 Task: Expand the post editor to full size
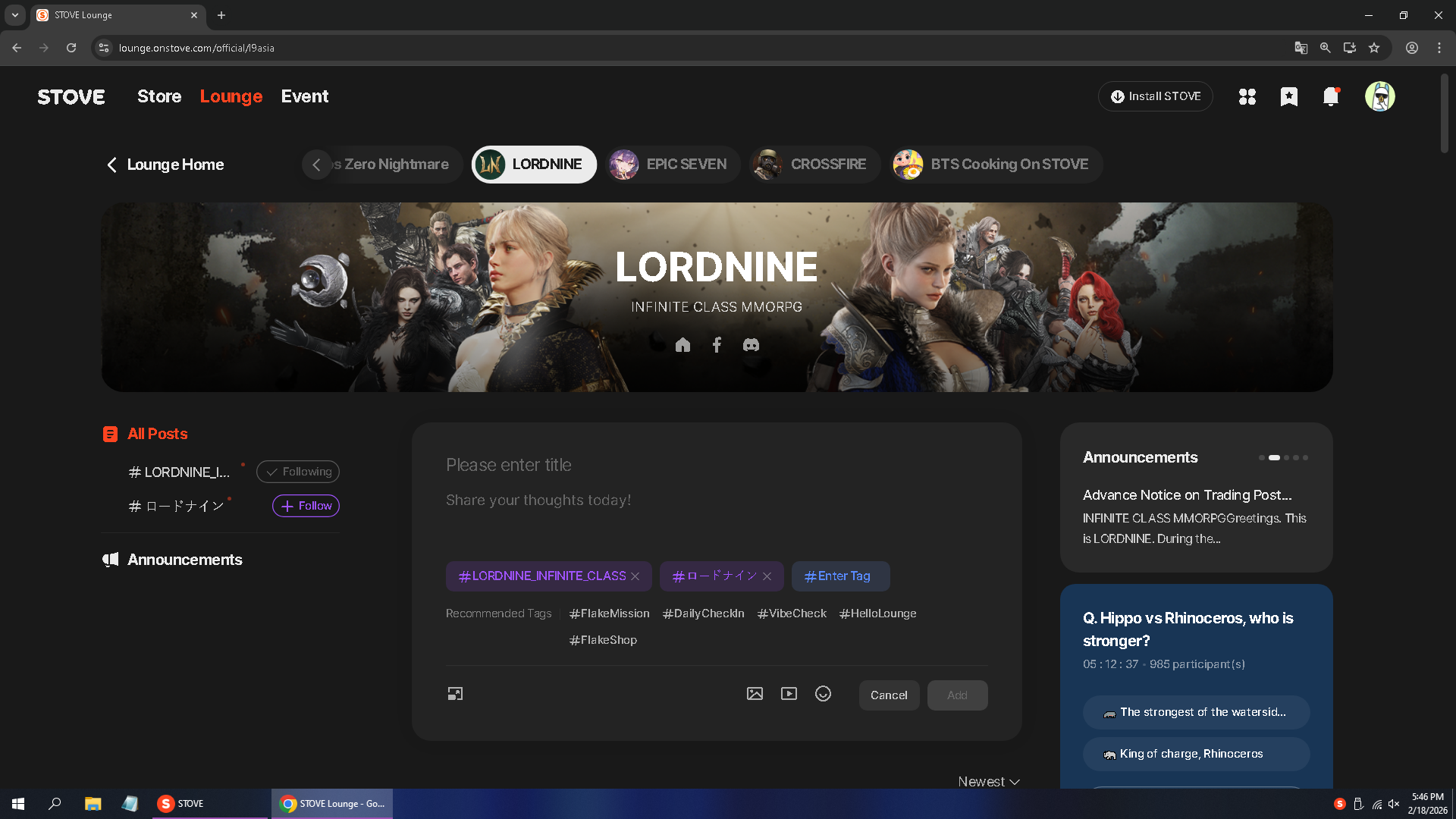(455, 694)
